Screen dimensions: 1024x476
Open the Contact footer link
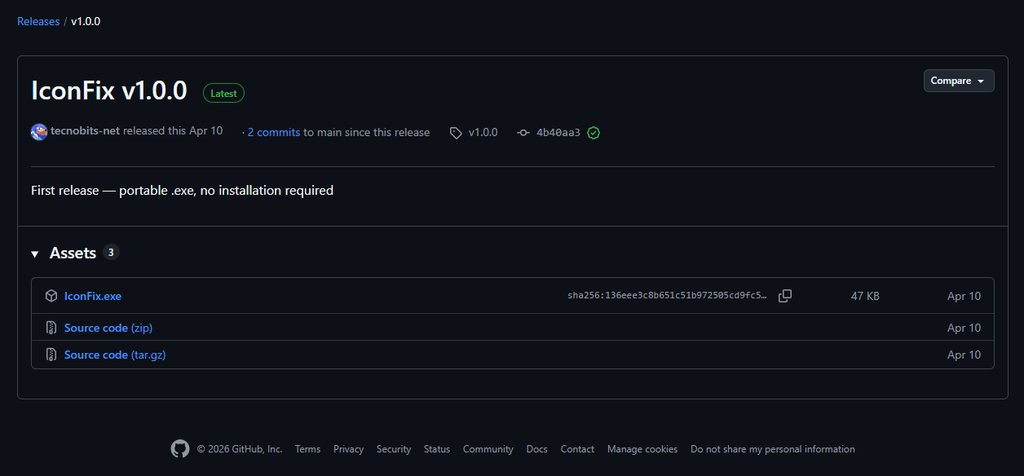(577, 449)
